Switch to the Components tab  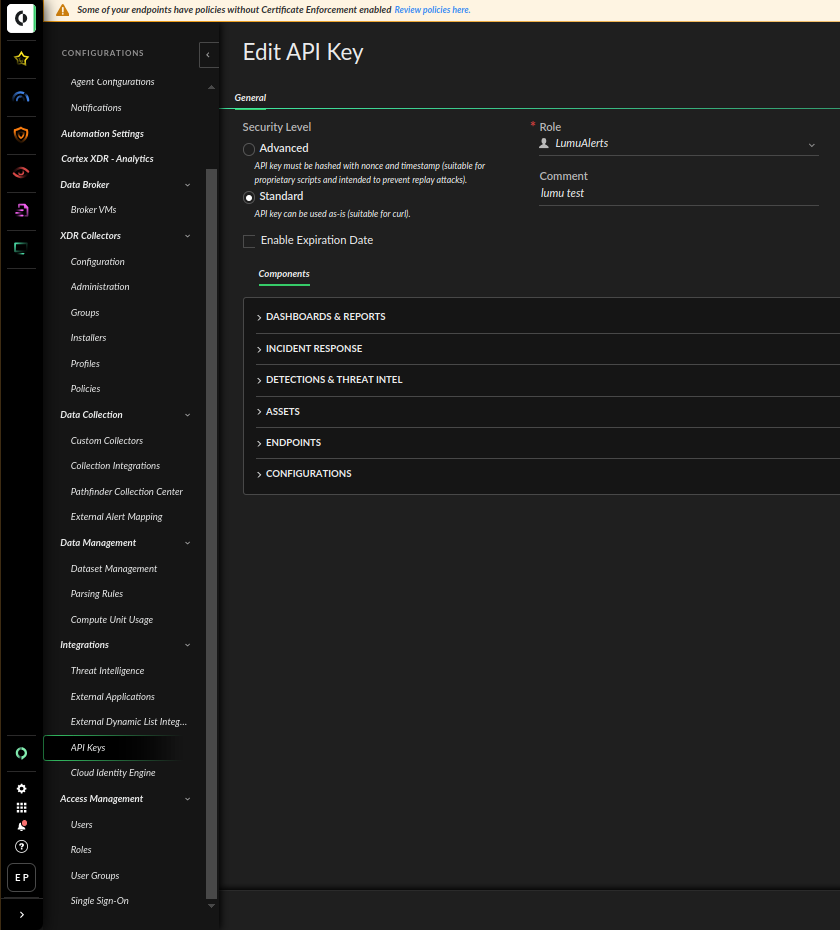(284, 274)
